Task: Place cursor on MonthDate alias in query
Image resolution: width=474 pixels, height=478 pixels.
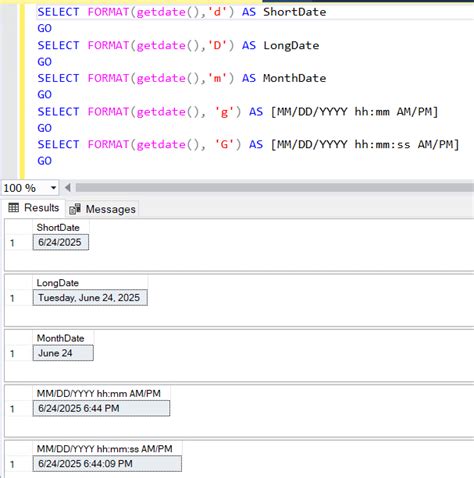Action: coord(295,78)
